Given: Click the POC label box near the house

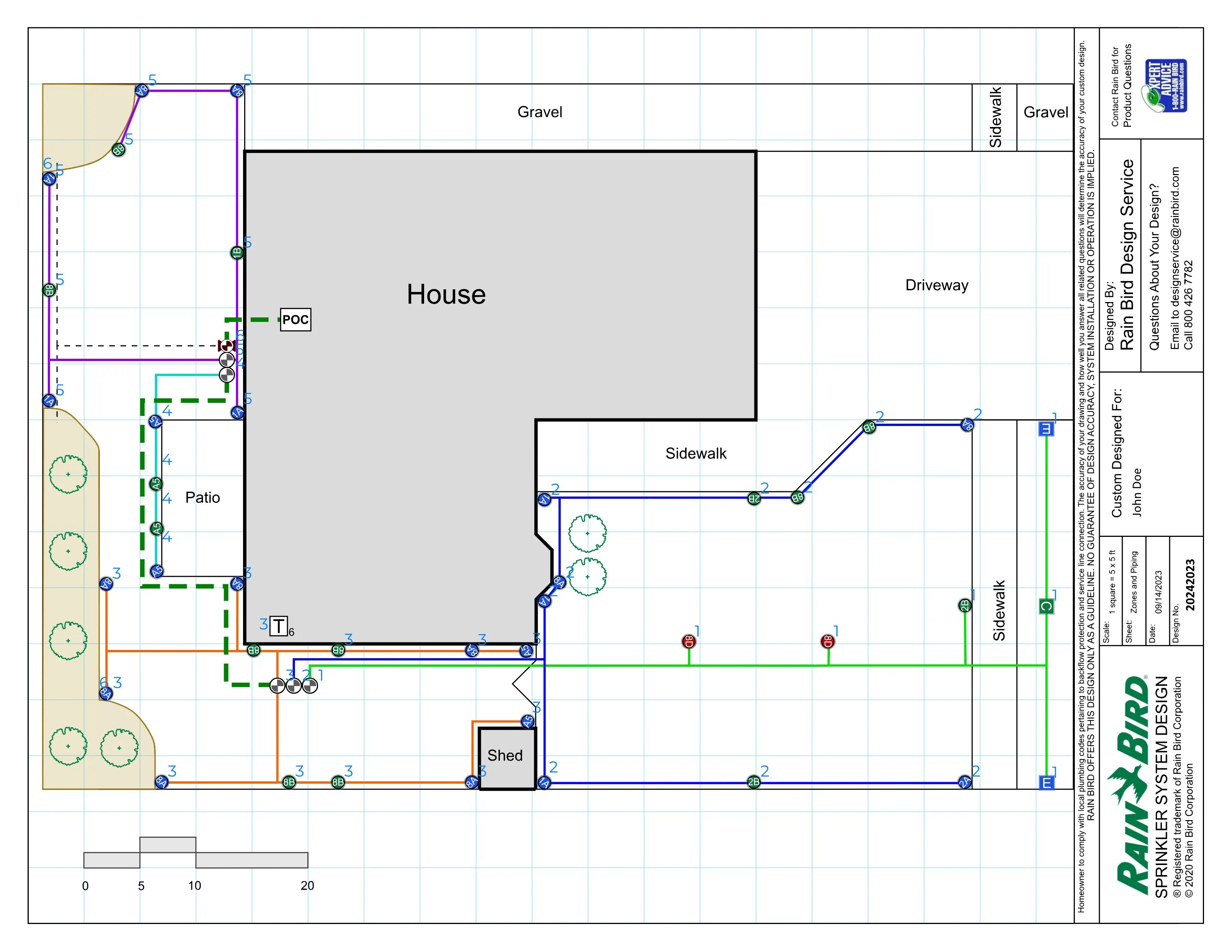Looking at the screenshot, I should (x=296, y=319).
